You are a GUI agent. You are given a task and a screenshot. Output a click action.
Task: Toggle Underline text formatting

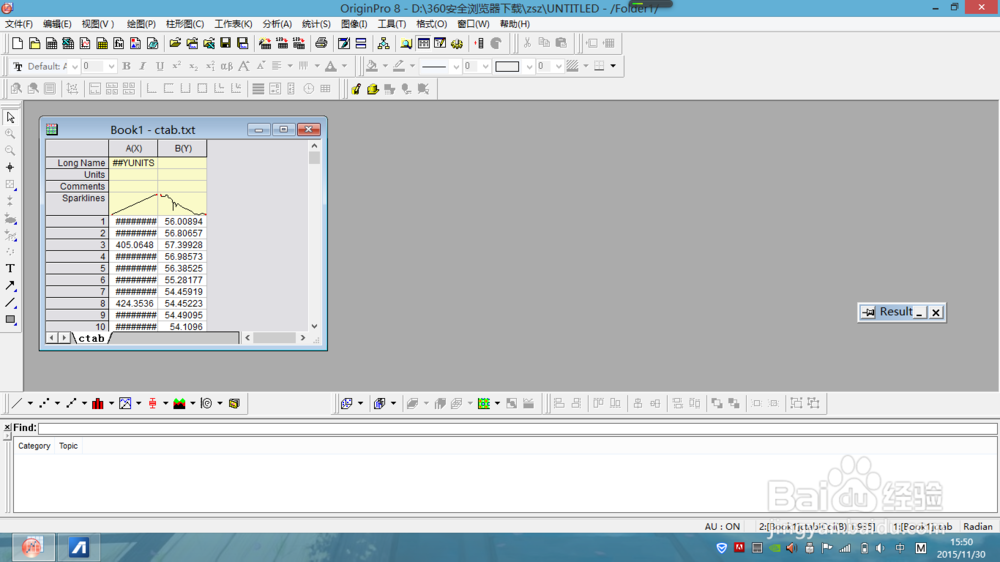click(x=159, y=66)
